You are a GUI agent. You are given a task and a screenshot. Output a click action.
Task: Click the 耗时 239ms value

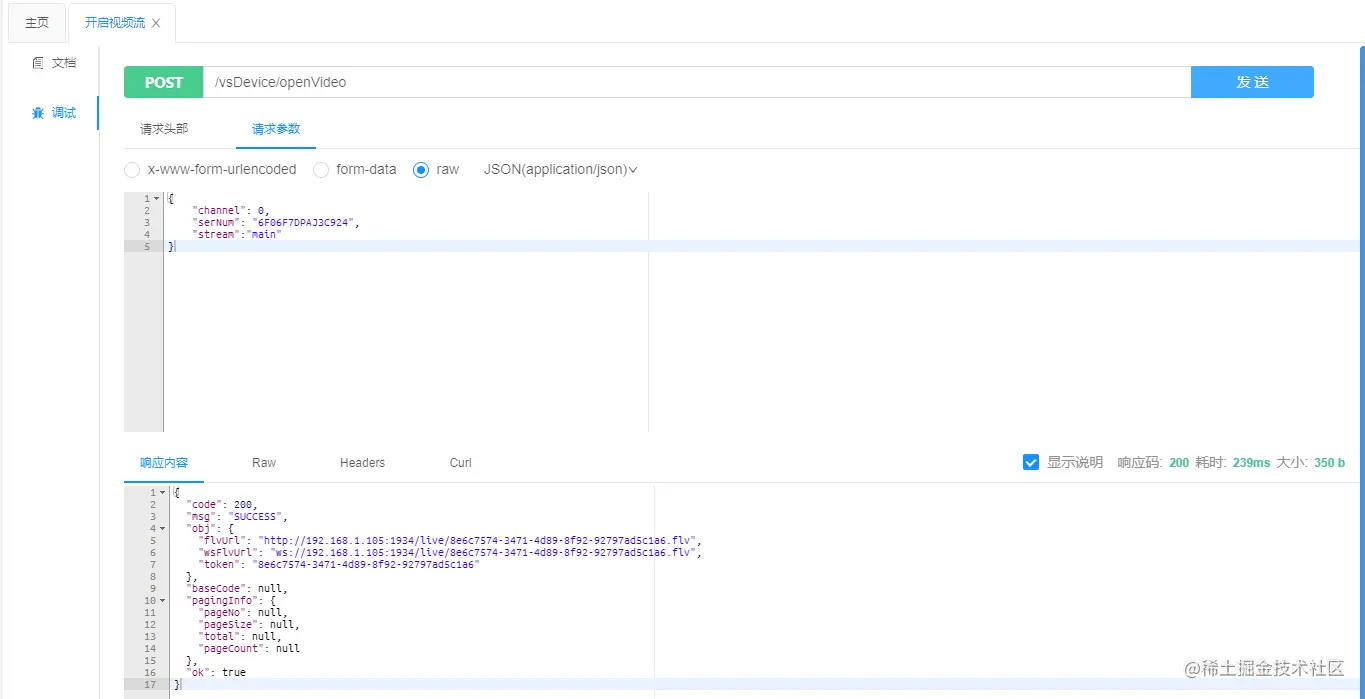(1251, 463)
